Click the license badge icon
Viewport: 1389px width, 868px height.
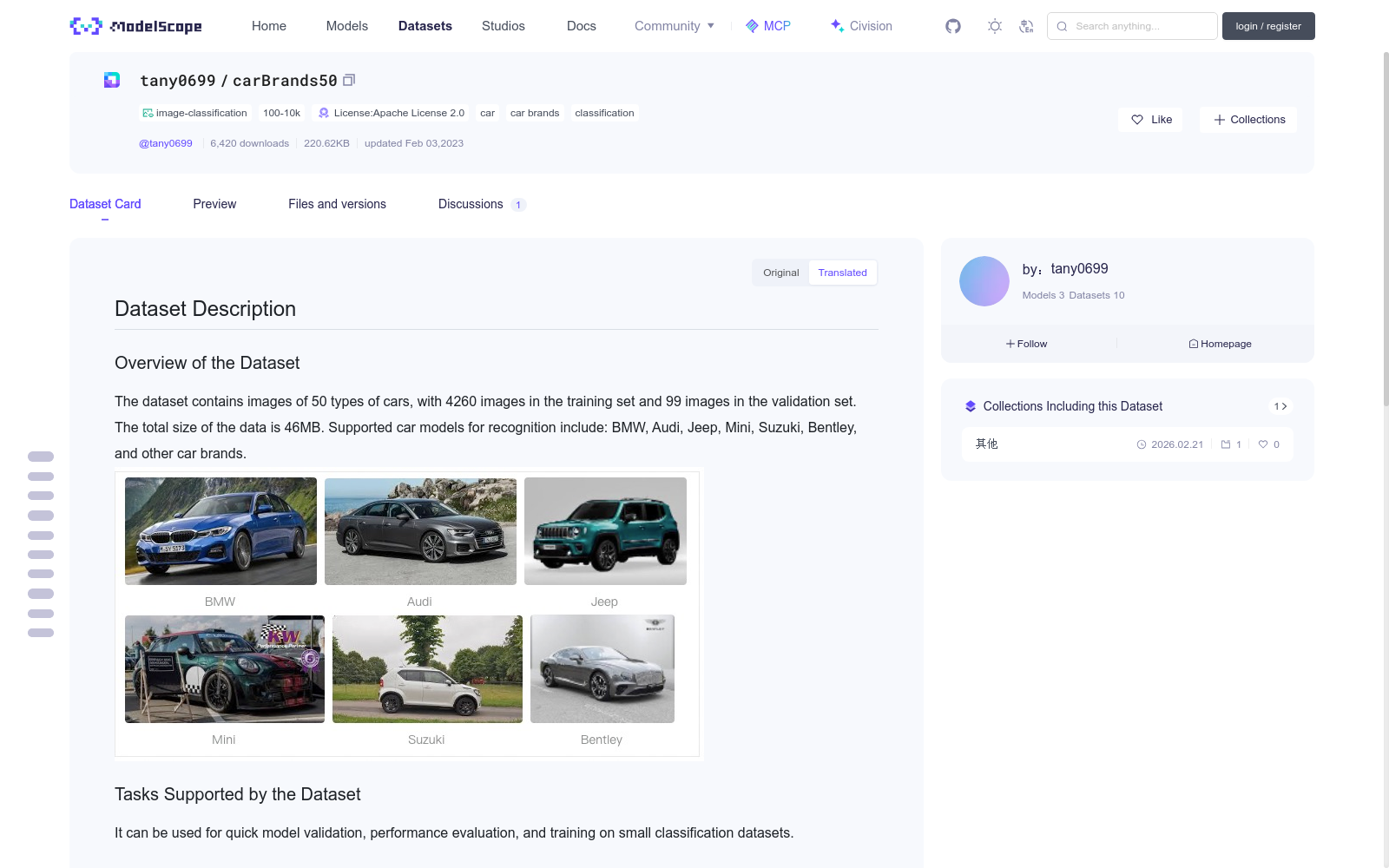pyautogui.click(x=324, y=113)
